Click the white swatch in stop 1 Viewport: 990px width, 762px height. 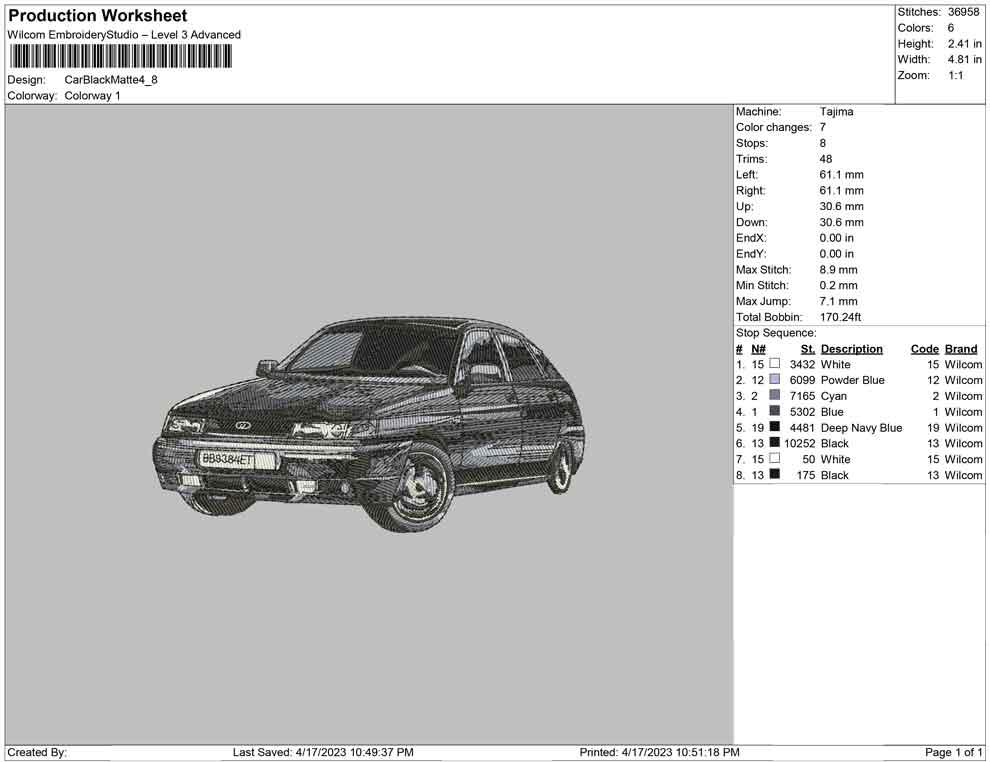[775, 364]
